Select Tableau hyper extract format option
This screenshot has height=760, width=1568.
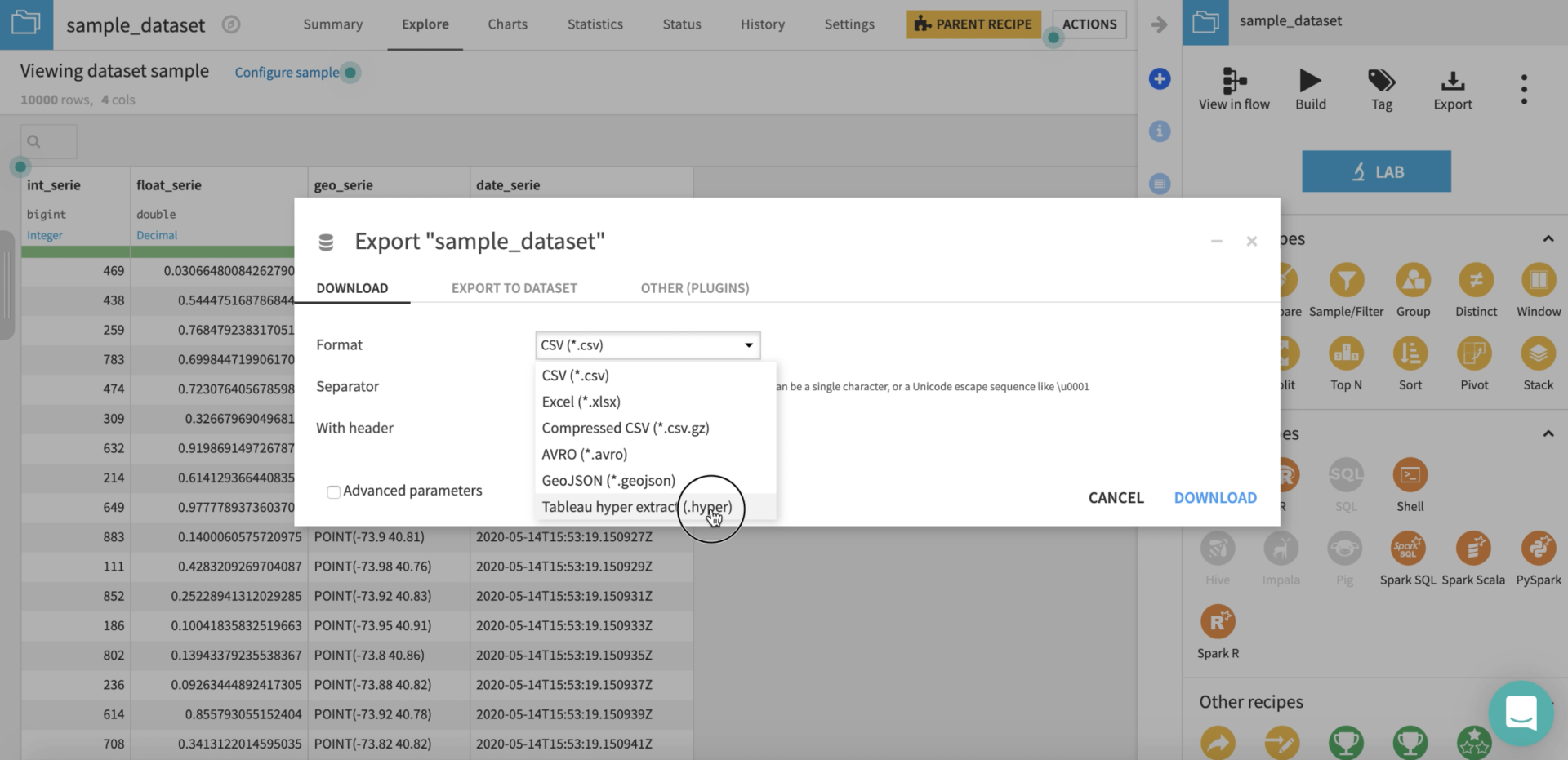click(636, 507)
